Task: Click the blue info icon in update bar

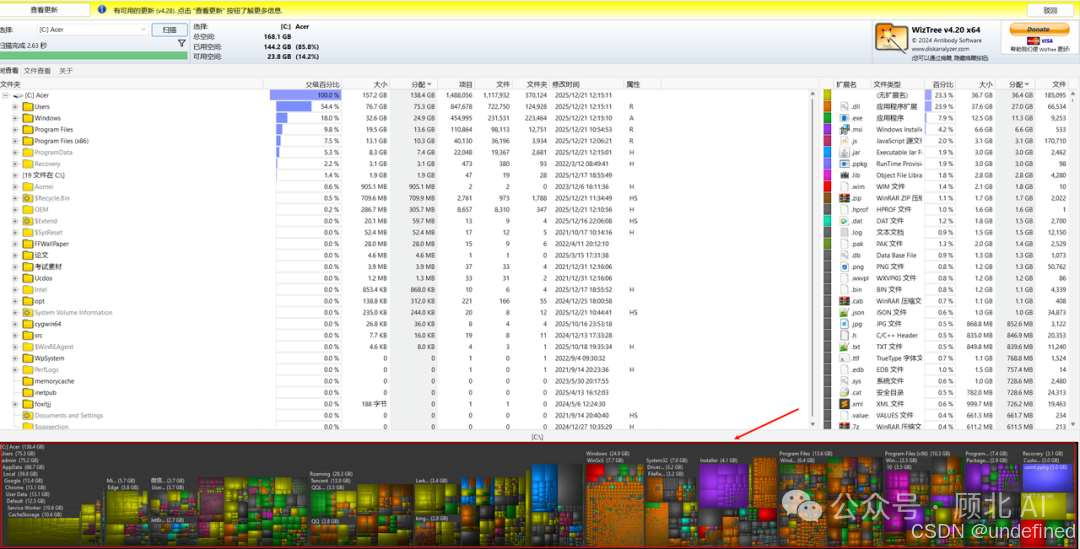Action: (x=102, y=10)
